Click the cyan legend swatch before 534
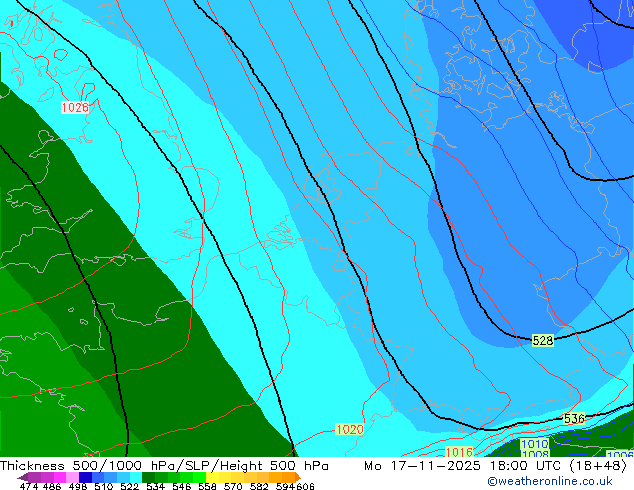 click(x=136, y=477)
